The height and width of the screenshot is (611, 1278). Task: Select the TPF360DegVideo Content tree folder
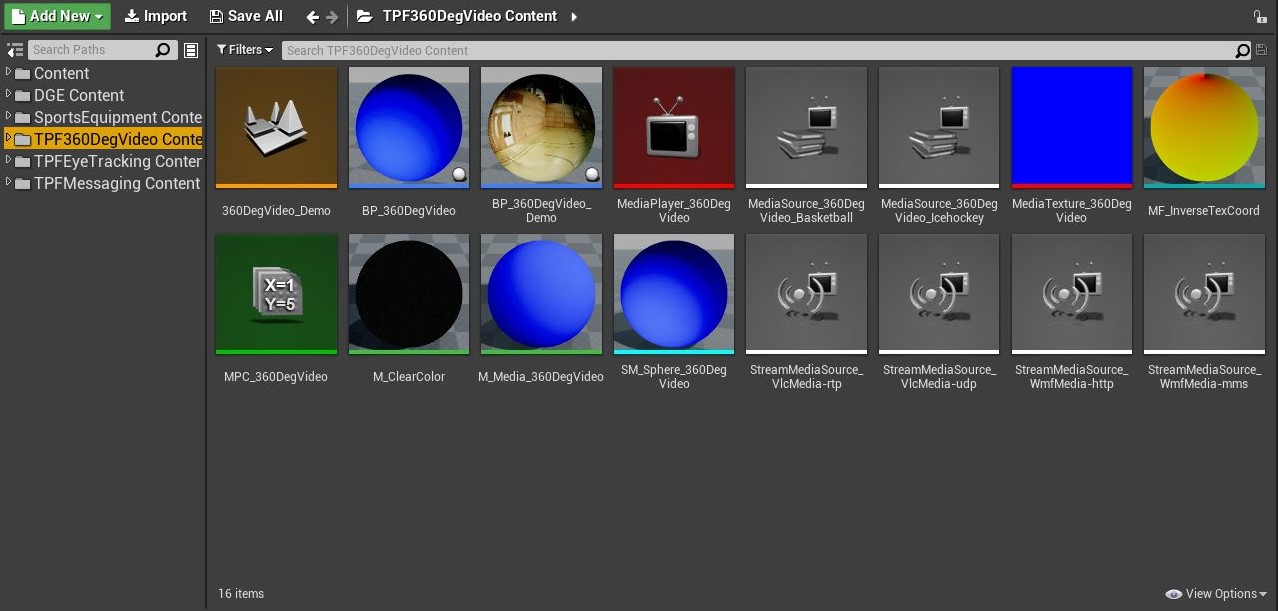[x=109, y=139]
